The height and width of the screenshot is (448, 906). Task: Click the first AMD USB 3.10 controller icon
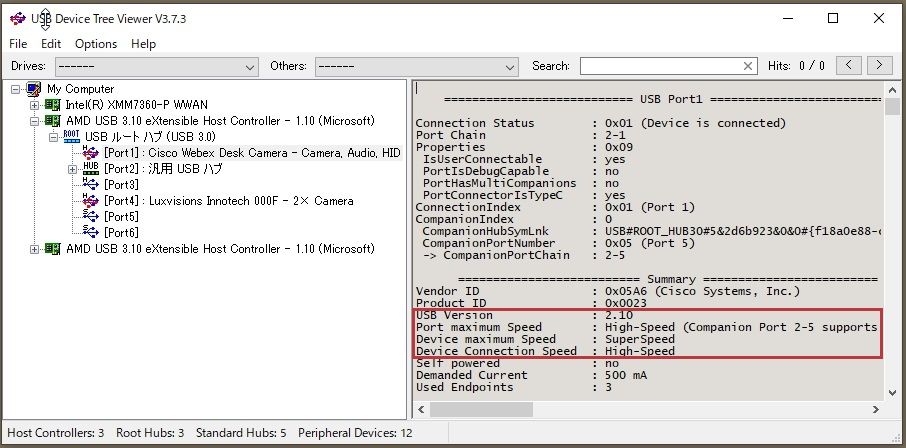coord(53,121)
